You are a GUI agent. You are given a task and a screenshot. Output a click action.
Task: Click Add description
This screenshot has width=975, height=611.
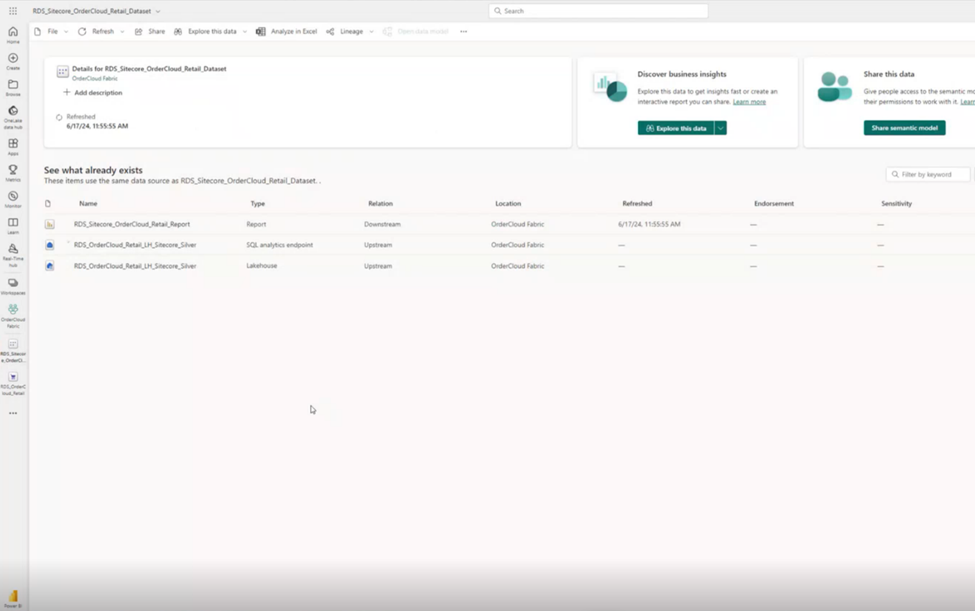[93, 93]
